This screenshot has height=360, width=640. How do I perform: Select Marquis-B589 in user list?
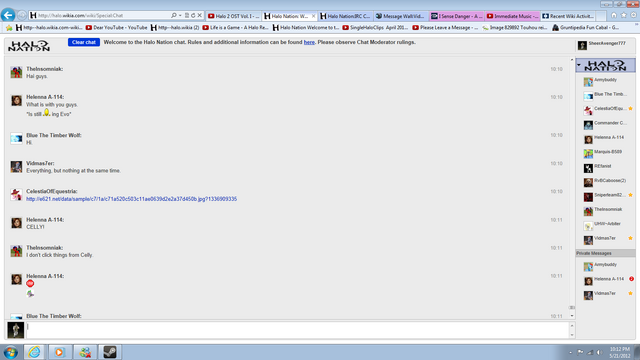[x=606, y=153]
